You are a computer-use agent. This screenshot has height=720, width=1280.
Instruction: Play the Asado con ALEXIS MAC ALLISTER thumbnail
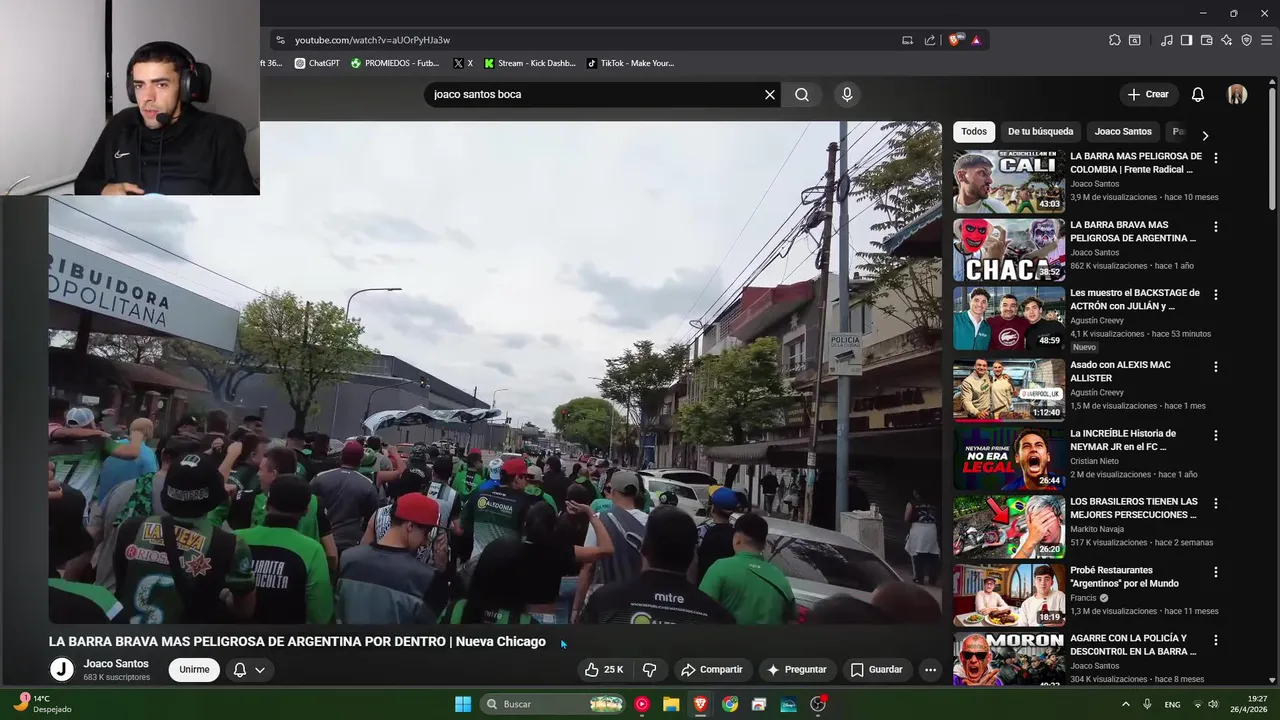(1009, 390)
